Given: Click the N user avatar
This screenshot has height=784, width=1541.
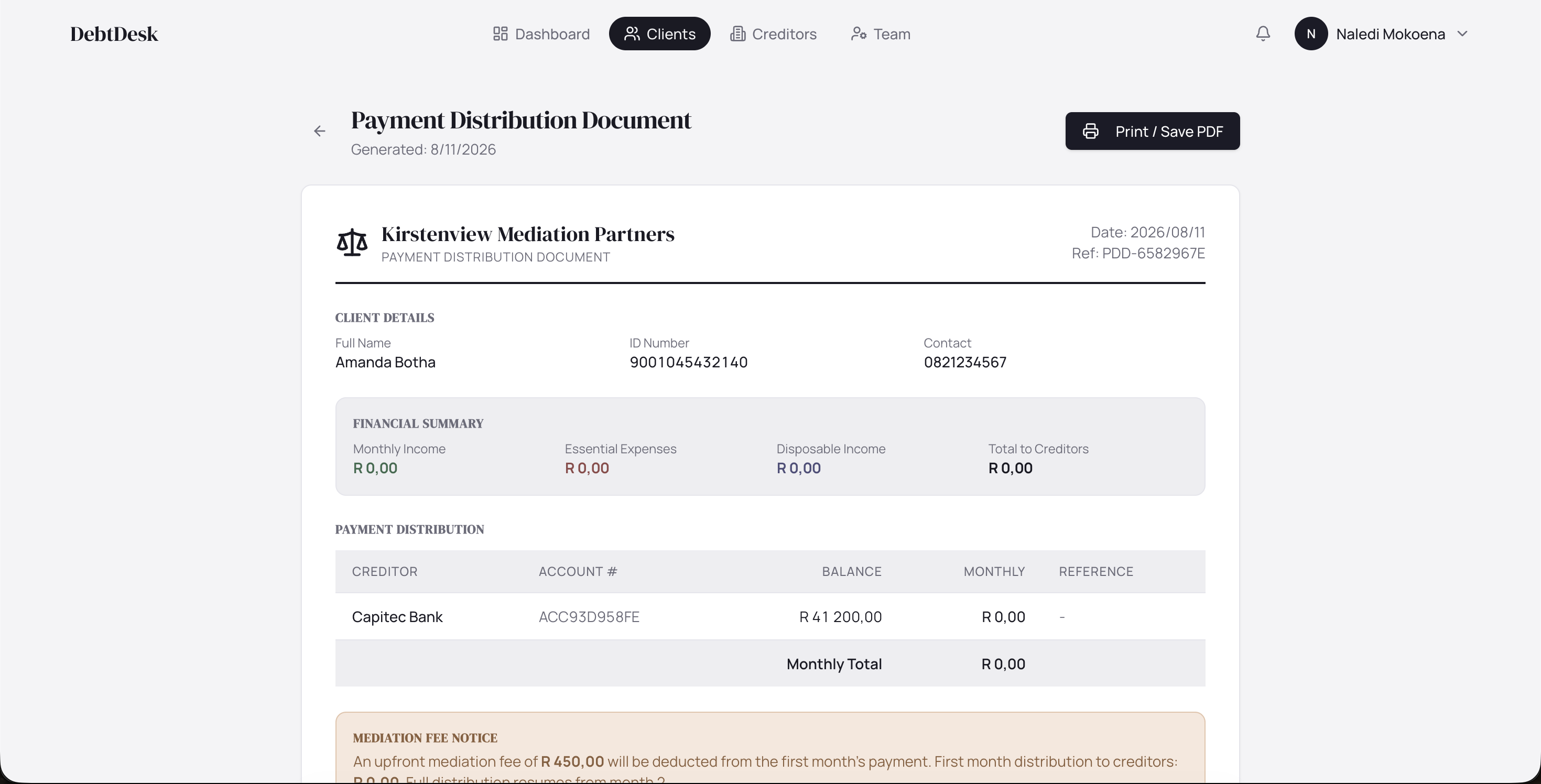Looking at the screenshot, I should point(1311,34).
